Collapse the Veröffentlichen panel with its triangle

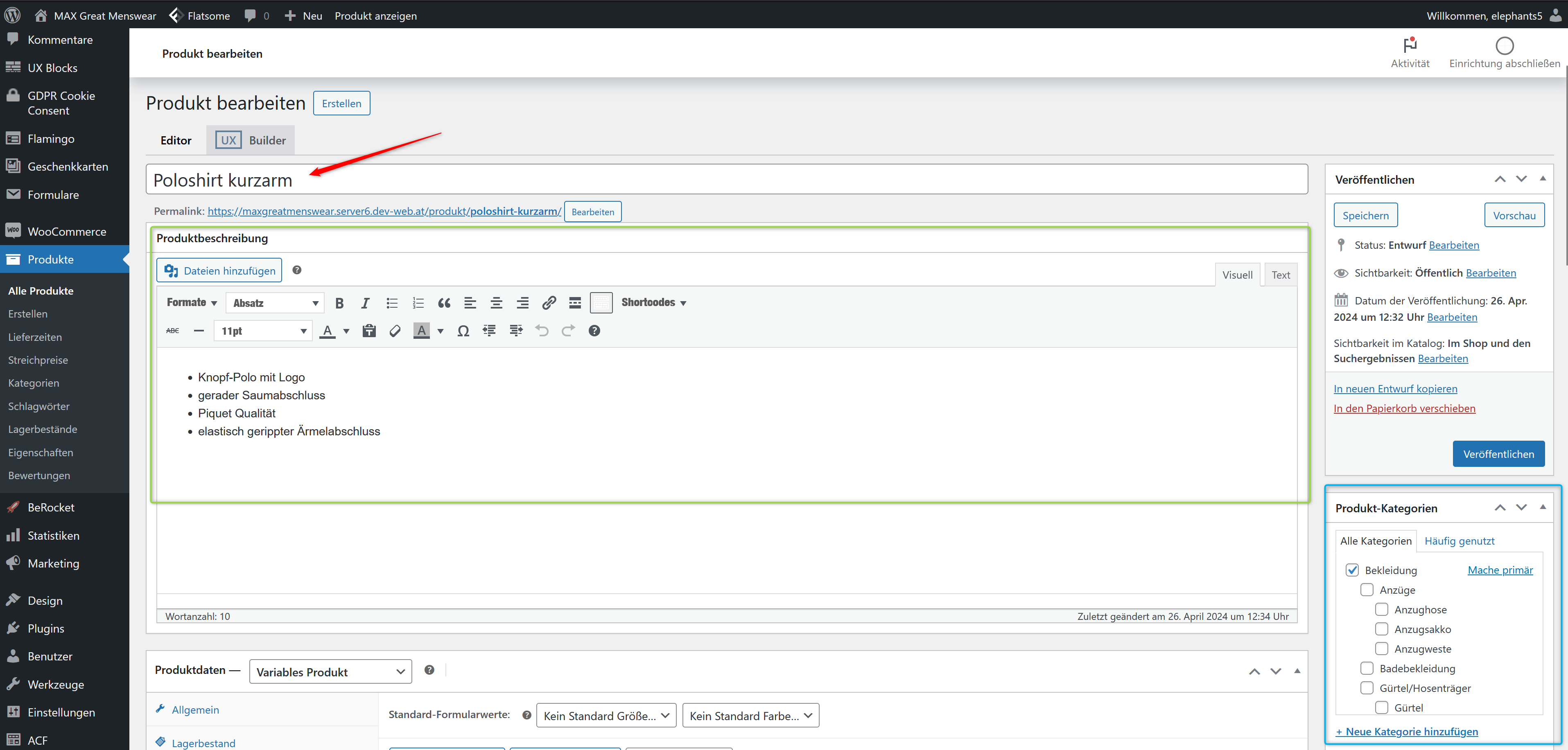(1543, 179)
